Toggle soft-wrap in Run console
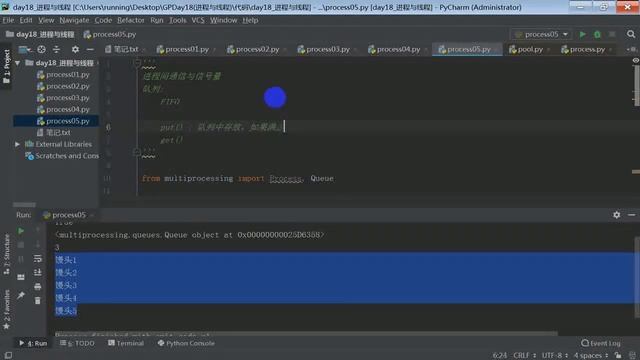Image resolution: width=640 pixels, height=360 pixels. 38,258
